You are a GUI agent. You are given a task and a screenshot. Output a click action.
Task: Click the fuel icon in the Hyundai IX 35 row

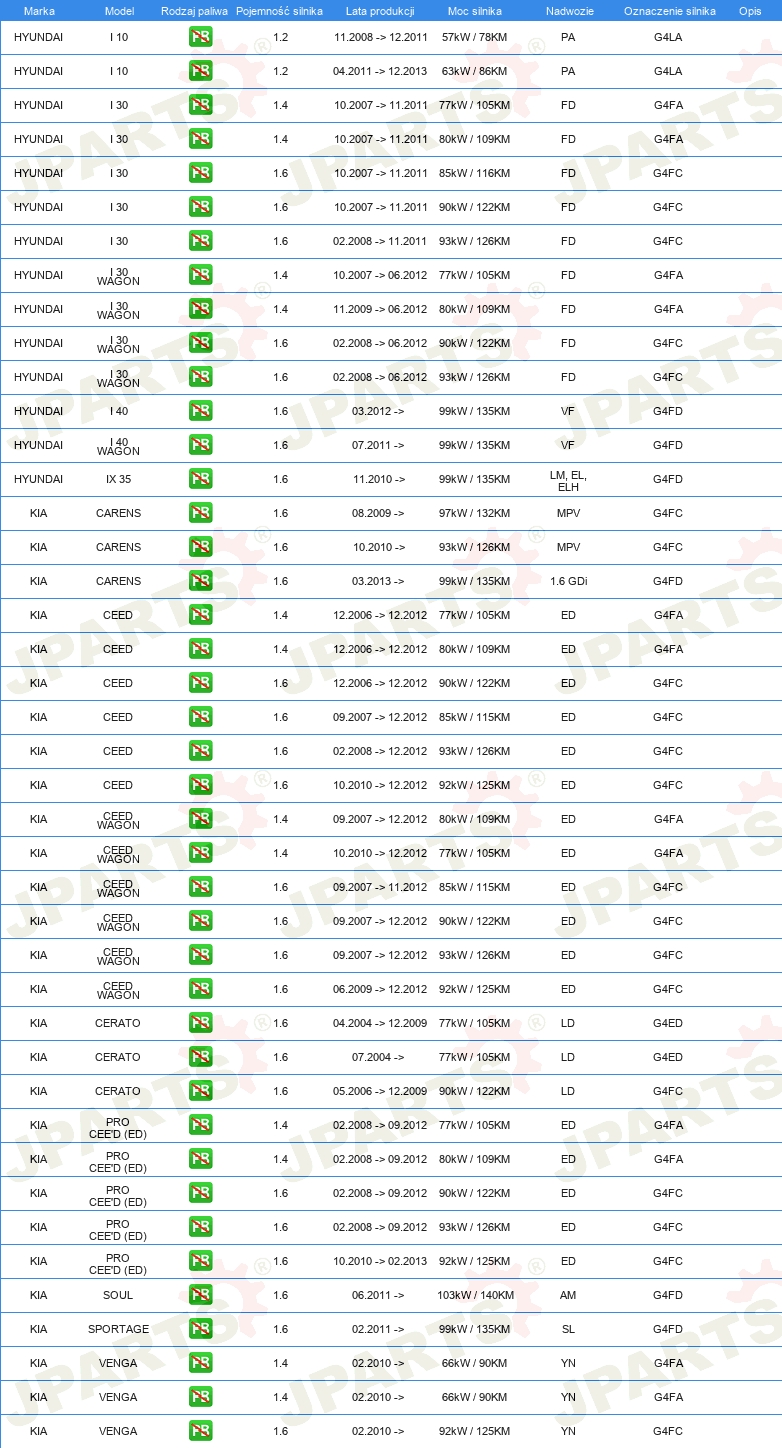pyautogui.click(x=200, y=479)
